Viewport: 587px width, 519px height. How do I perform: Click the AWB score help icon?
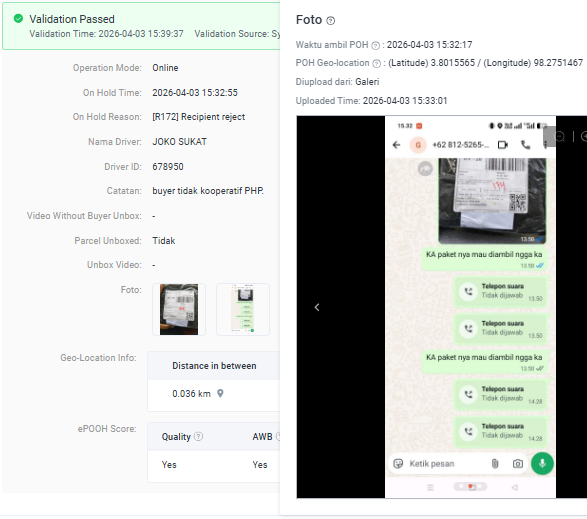tap(279, 436)
